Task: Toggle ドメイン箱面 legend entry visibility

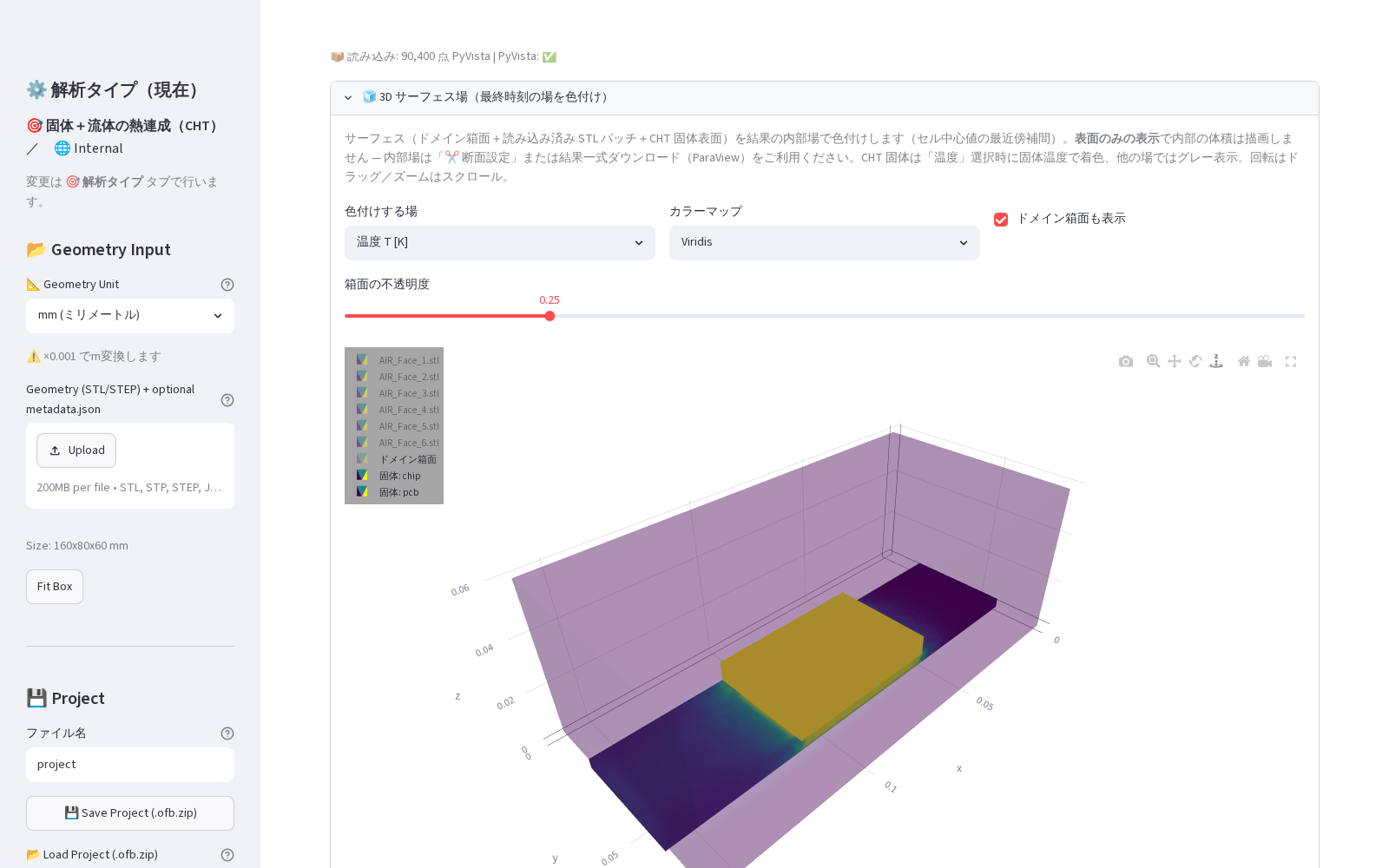Action: [398, 459]
